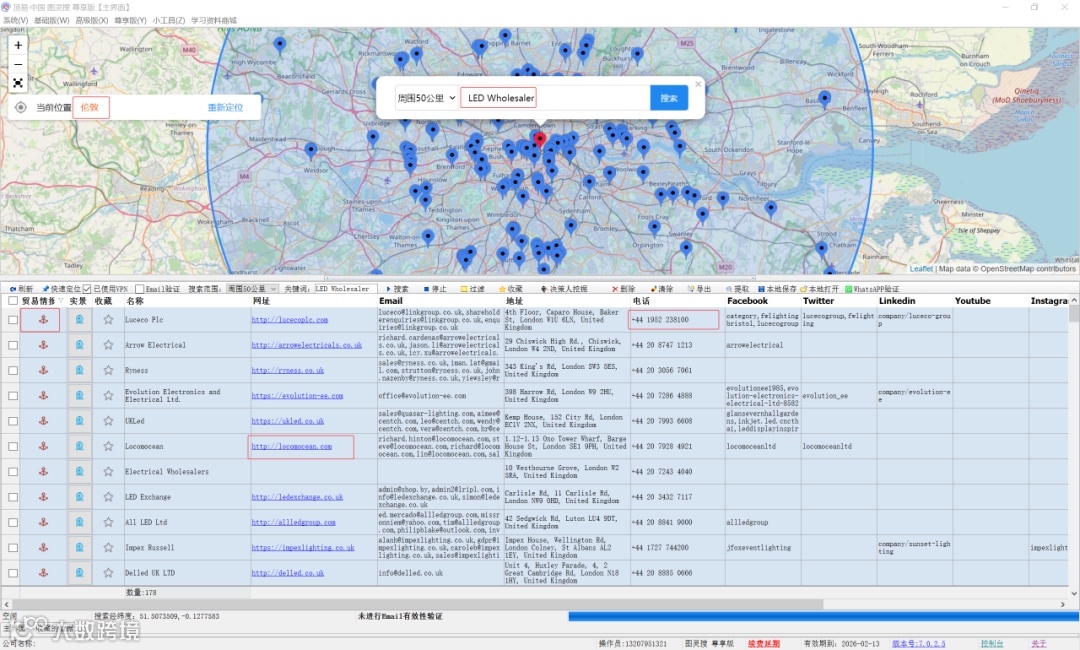This screenshot has width=1080, height=650.
Task: Click the 清除 clear toolbar button
Action: click(661, 289)
